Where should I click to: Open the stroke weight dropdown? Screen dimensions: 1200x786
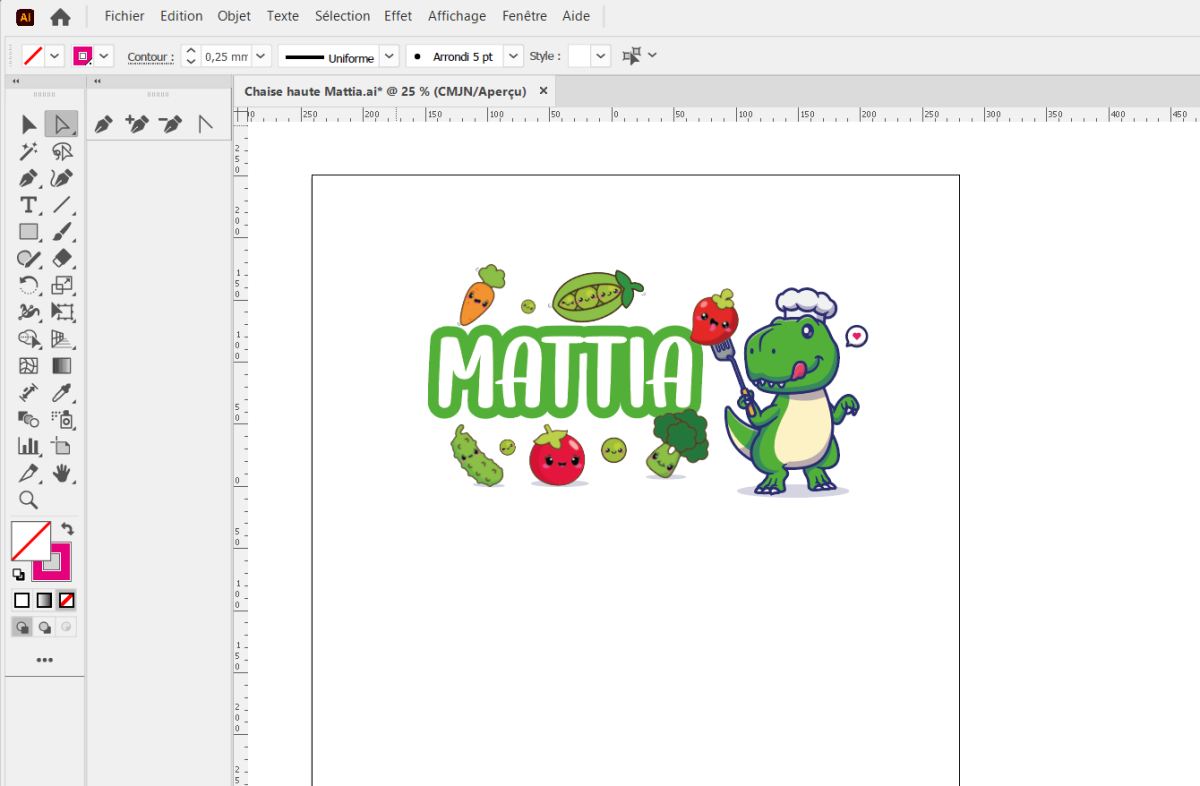coord(261,57)
